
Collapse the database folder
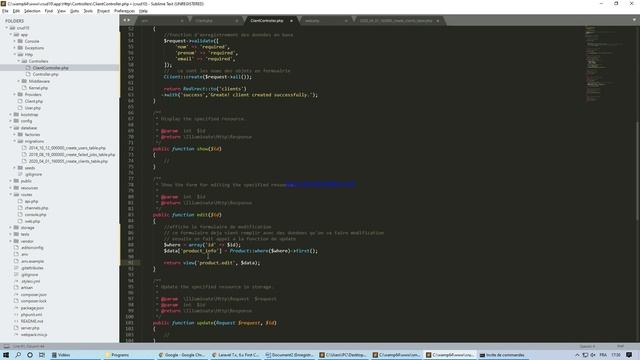tap(11, 128)
